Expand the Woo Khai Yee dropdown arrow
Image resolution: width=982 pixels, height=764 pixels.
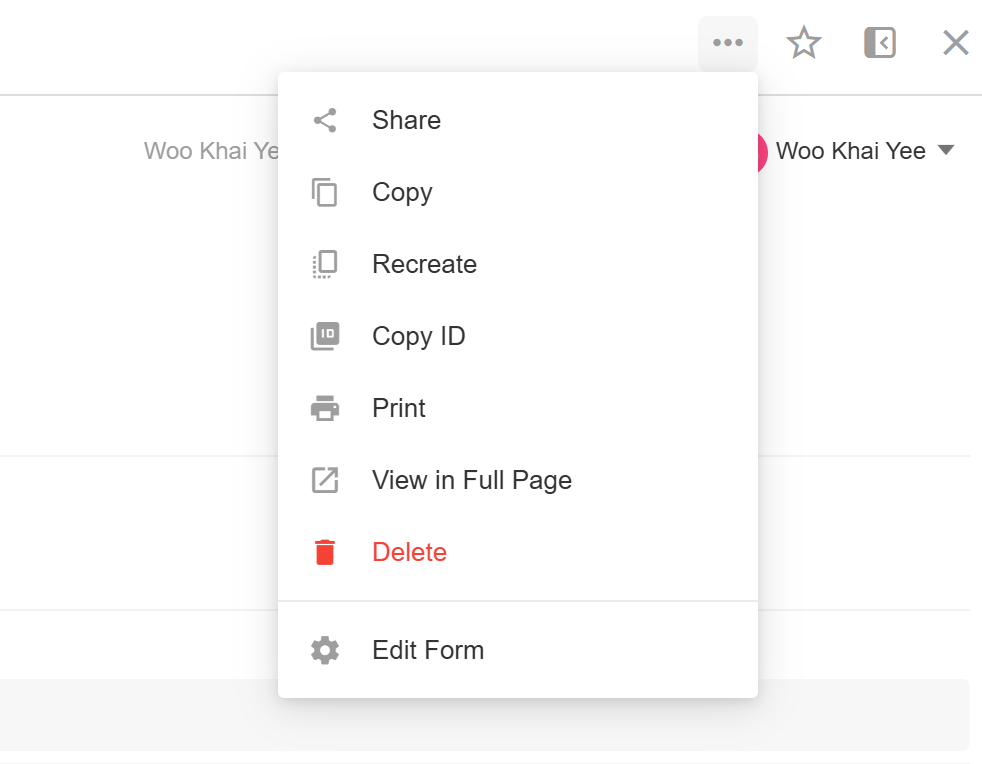tap(946, 151)
